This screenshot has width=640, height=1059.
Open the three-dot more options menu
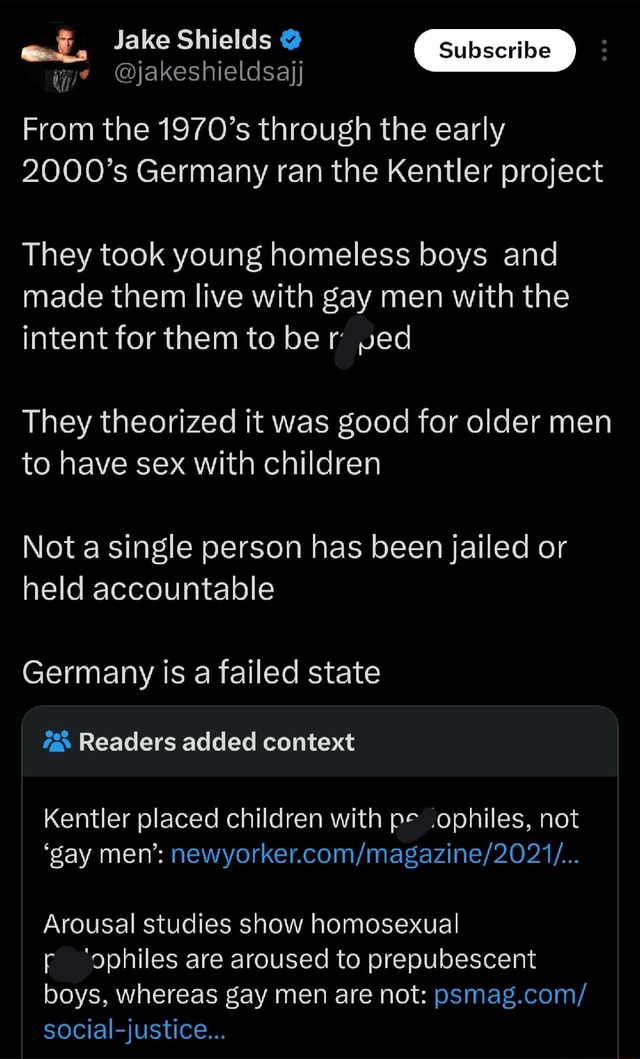[604, 50]
